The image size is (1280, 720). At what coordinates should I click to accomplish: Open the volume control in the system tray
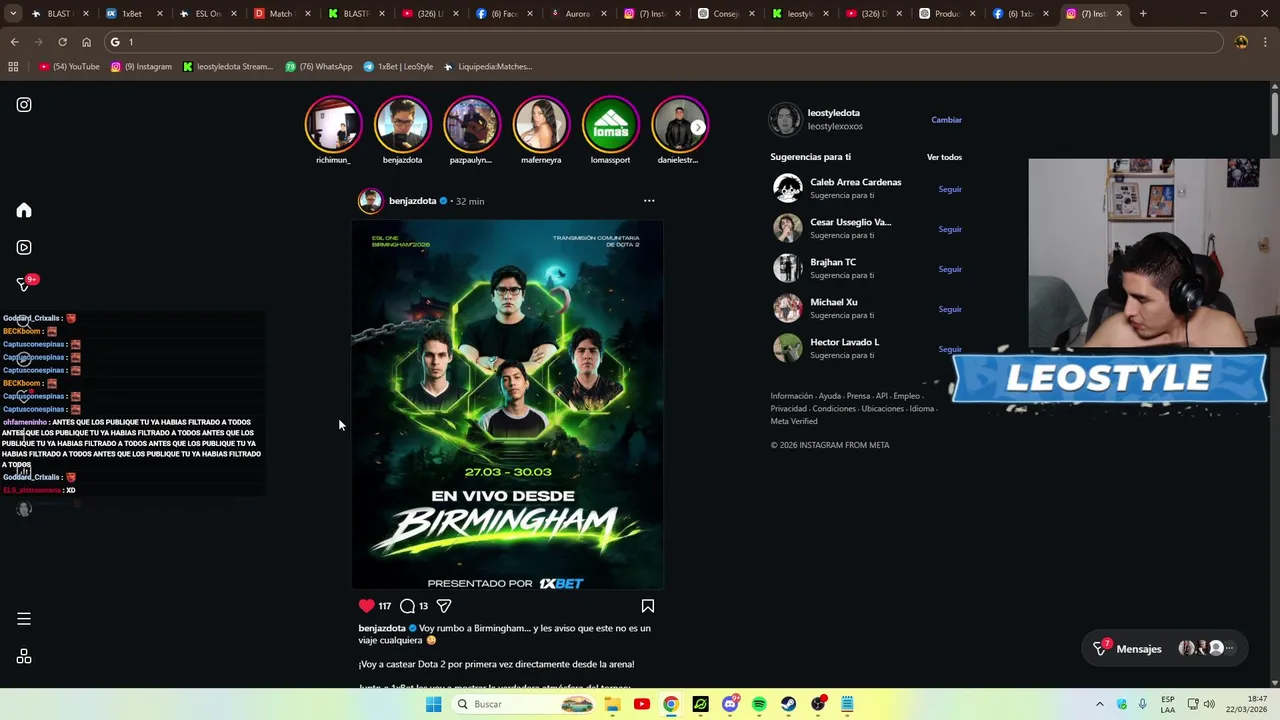(1209, 704)
